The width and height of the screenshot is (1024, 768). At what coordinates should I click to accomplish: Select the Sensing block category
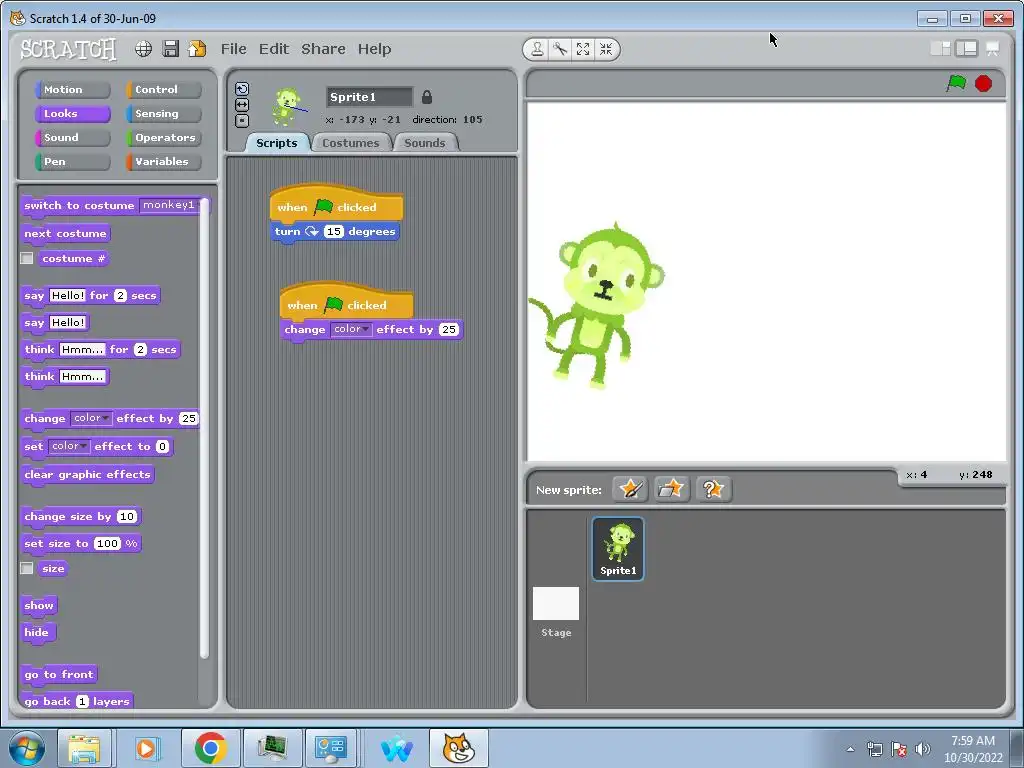163,114
